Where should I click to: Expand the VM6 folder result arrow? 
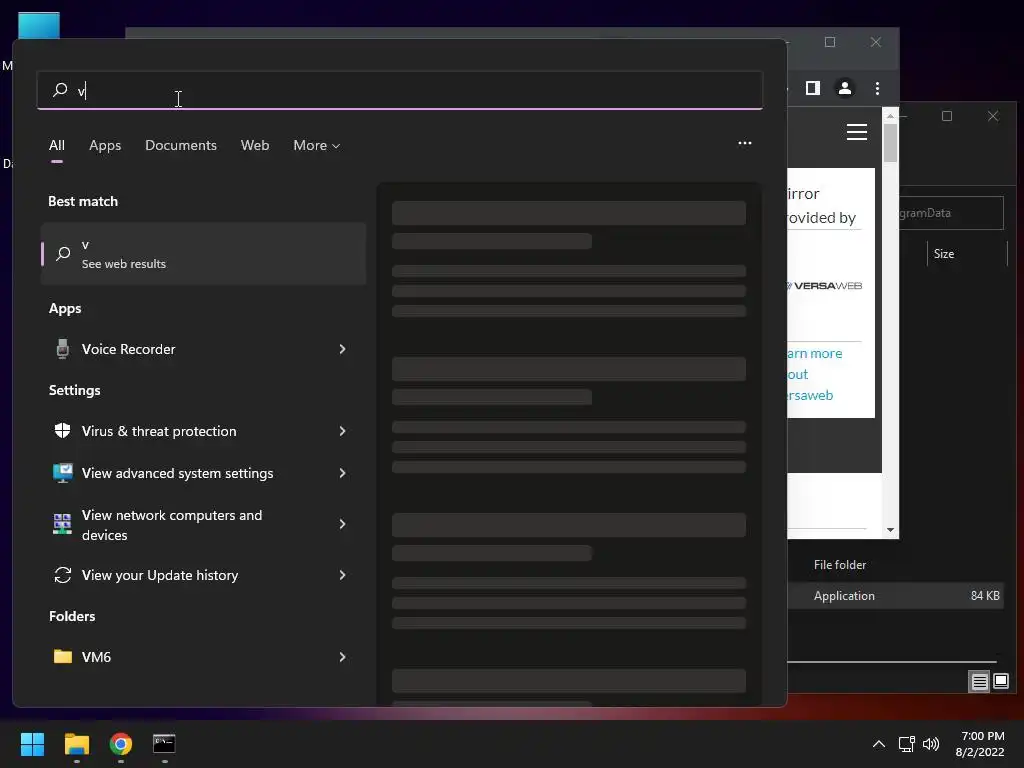342,657
